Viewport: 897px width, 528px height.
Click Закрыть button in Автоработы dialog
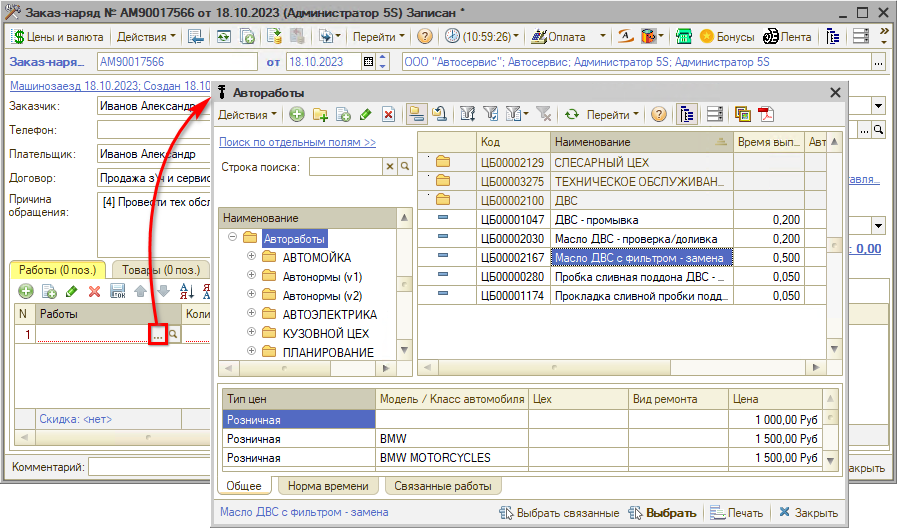click(x=809, y=513)
